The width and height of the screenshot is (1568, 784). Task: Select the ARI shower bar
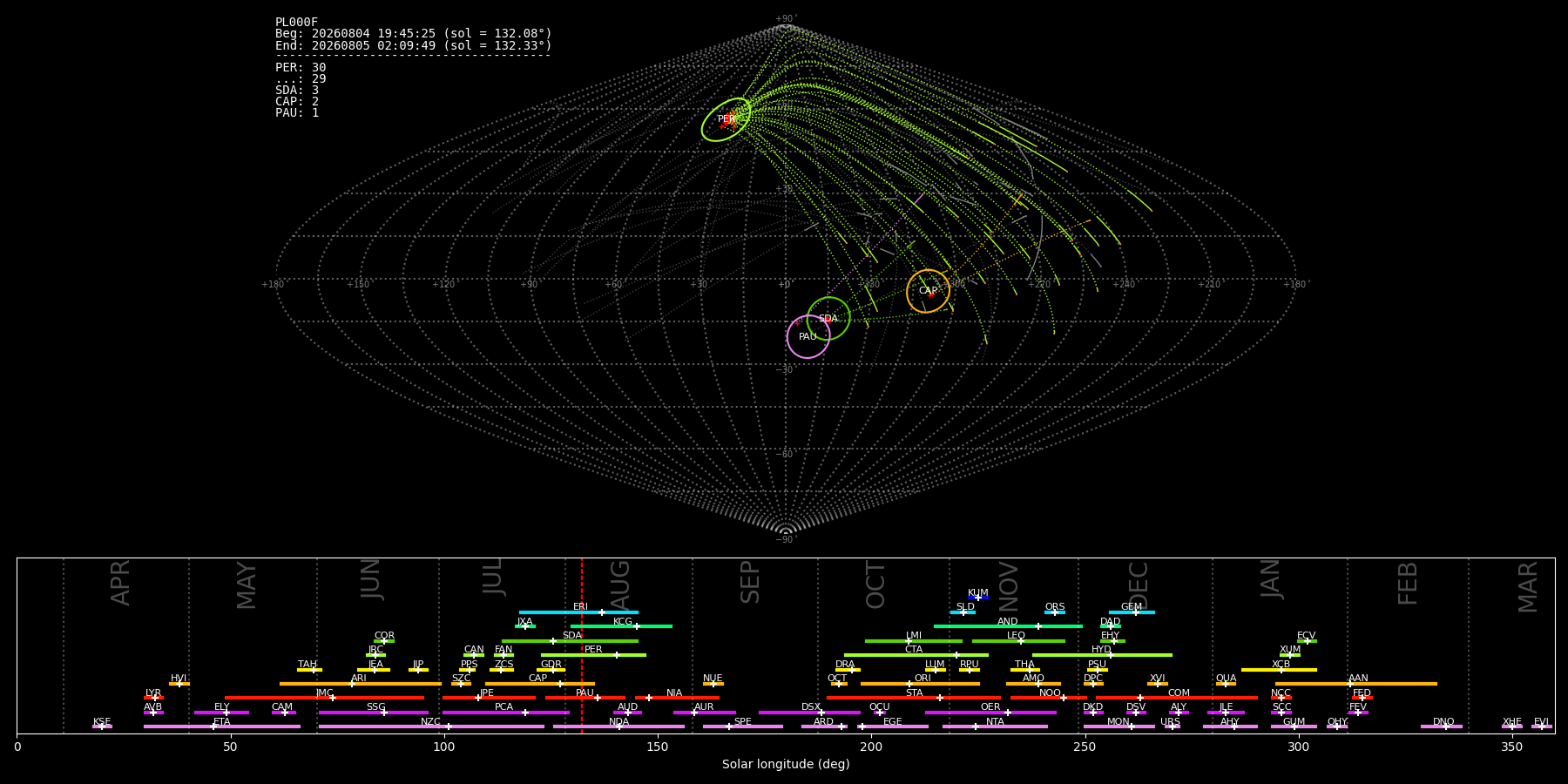(361, 684)
